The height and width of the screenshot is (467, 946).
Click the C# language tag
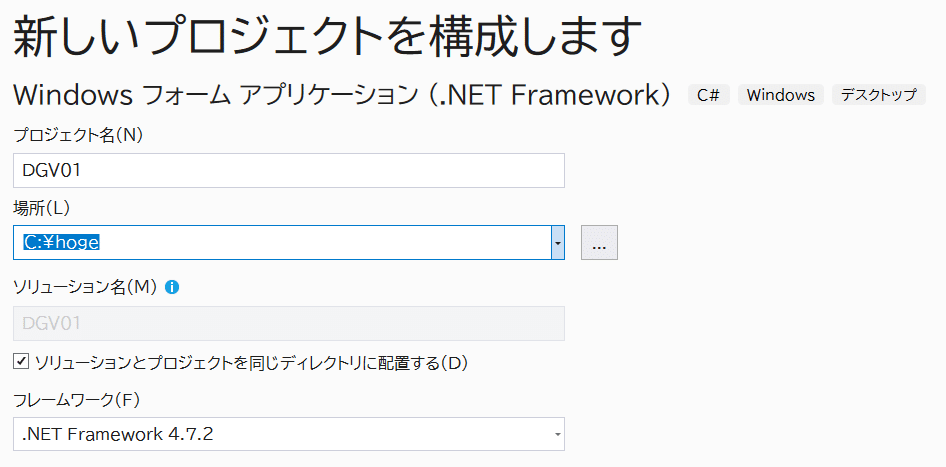pos(709,95)
